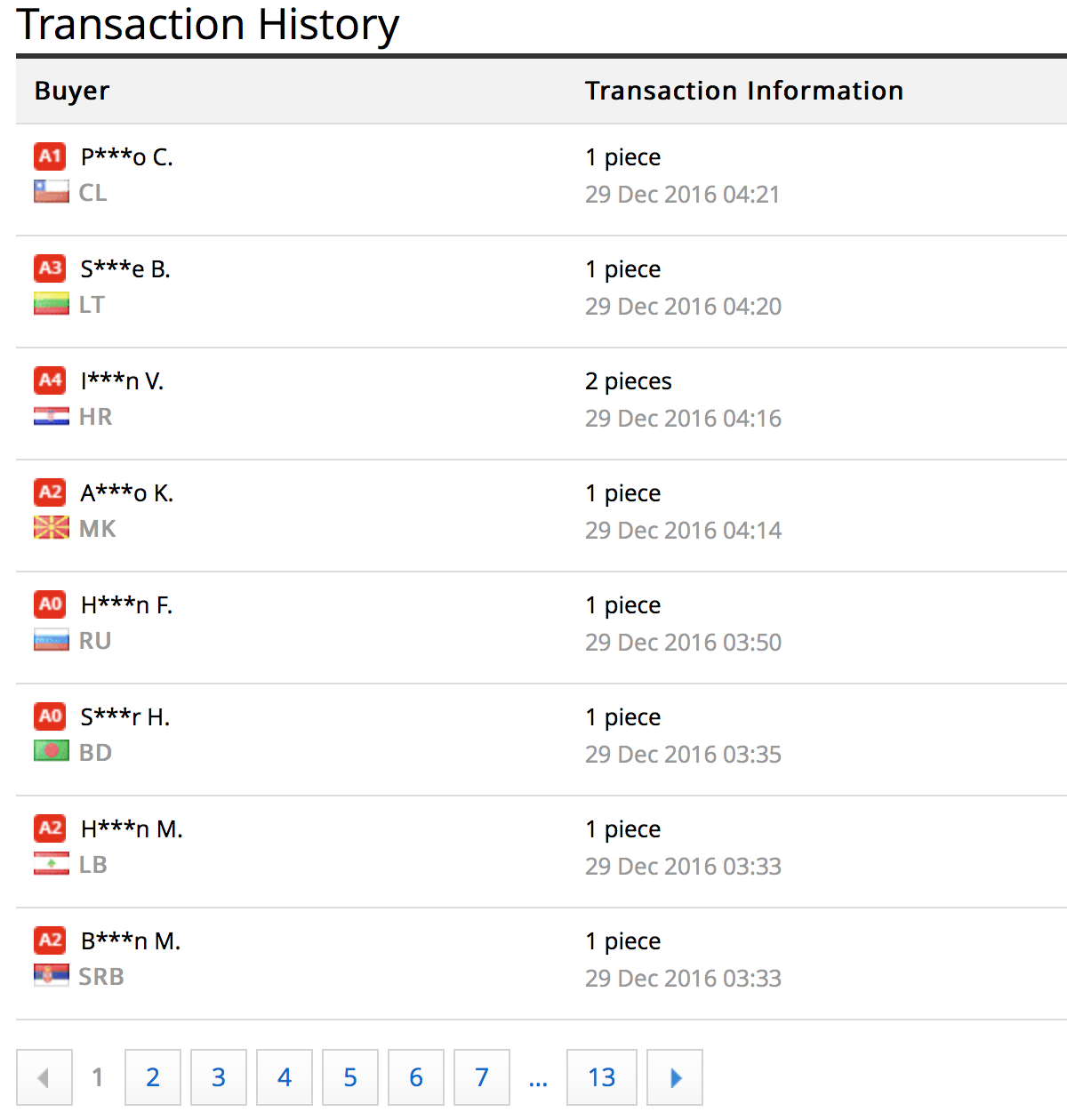Click the A1 buyer level badge
Viewport: 1067px width, 1120px height.
pyautogui.click(x=50, y=156)
